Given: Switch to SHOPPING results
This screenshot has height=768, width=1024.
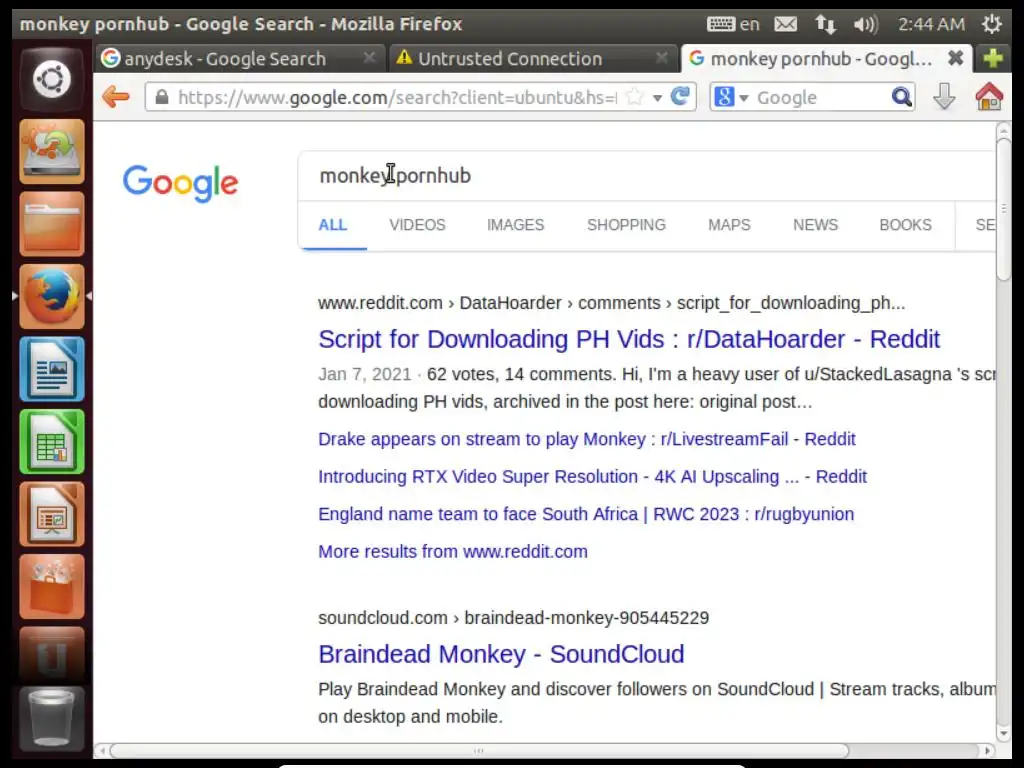Looking at the screenshot, I should click(626, 225).
